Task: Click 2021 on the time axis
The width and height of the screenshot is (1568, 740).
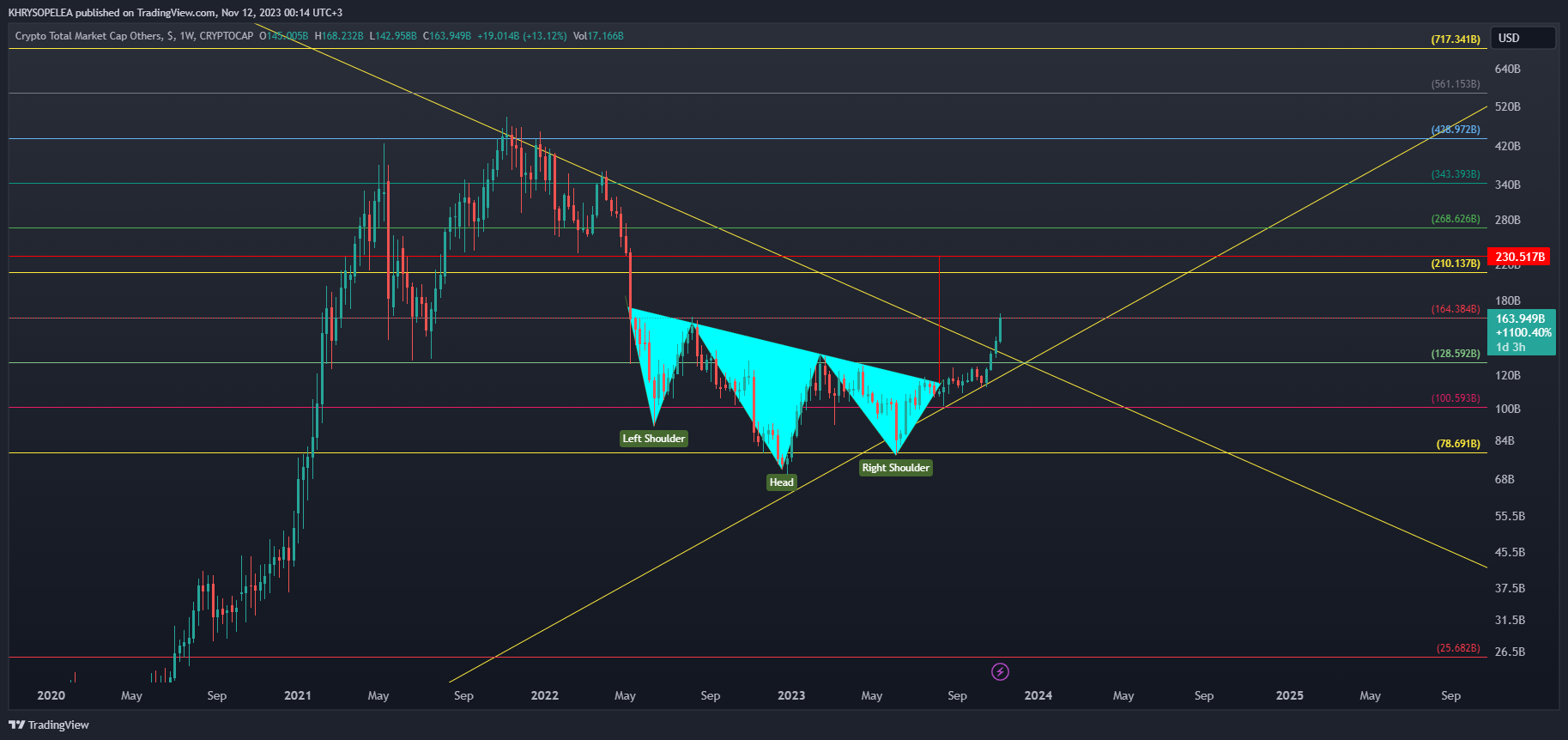Action: [x=298, y=695]
